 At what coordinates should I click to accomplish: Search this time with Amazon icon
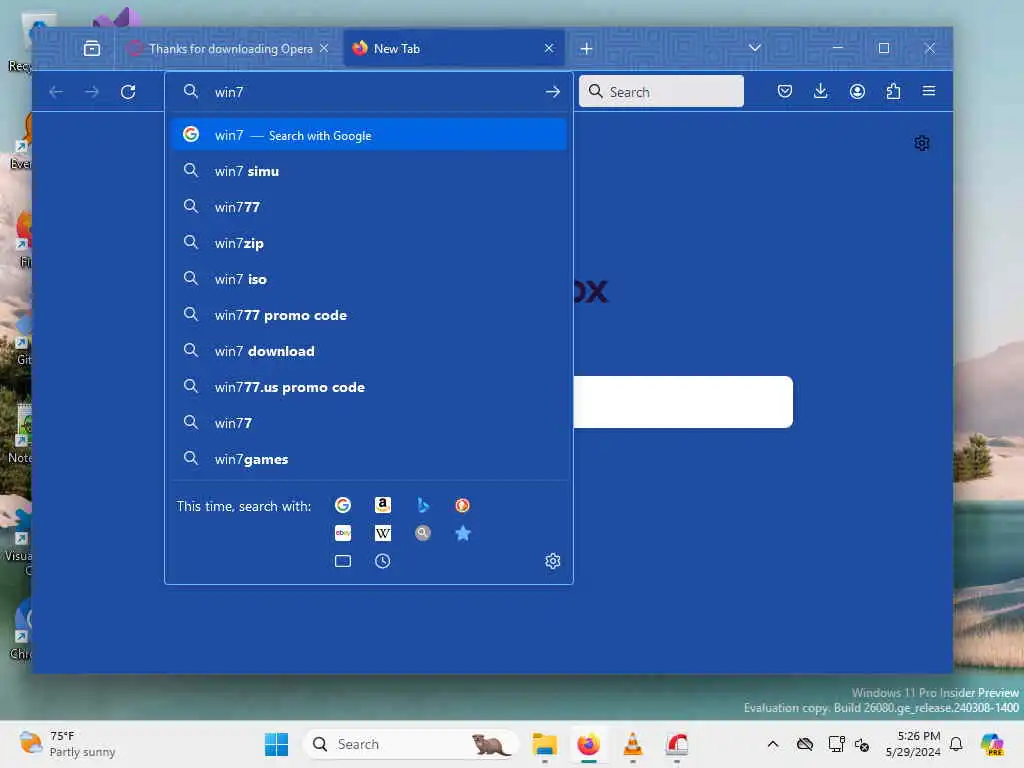click(383, 505)
